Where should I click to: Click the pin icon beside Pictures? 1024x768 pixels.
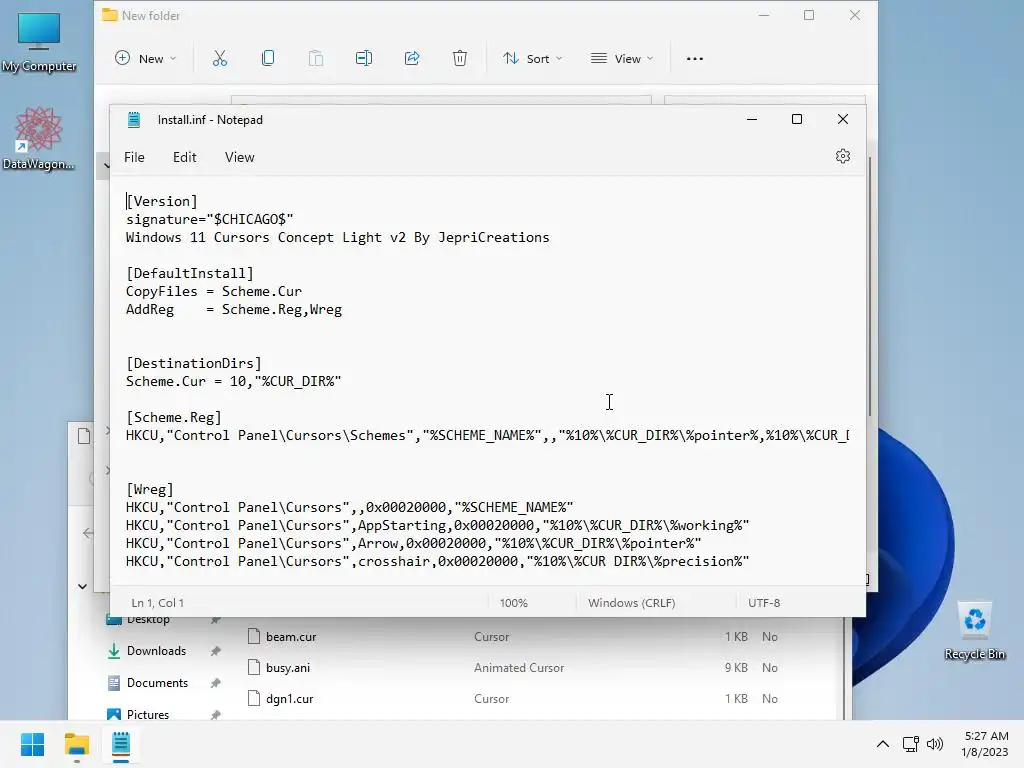point(216,715)
